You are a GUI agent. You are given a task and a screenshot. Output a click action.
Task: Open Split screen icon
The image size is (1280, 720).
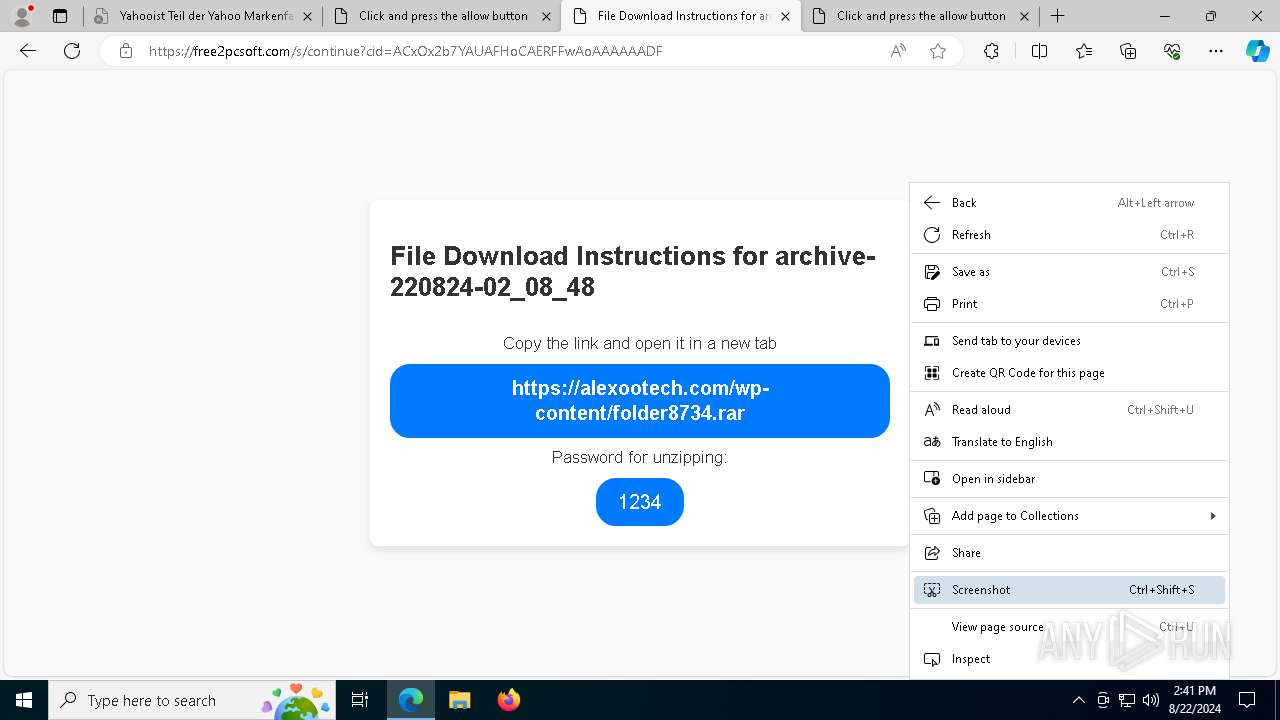click(1039, 51)
